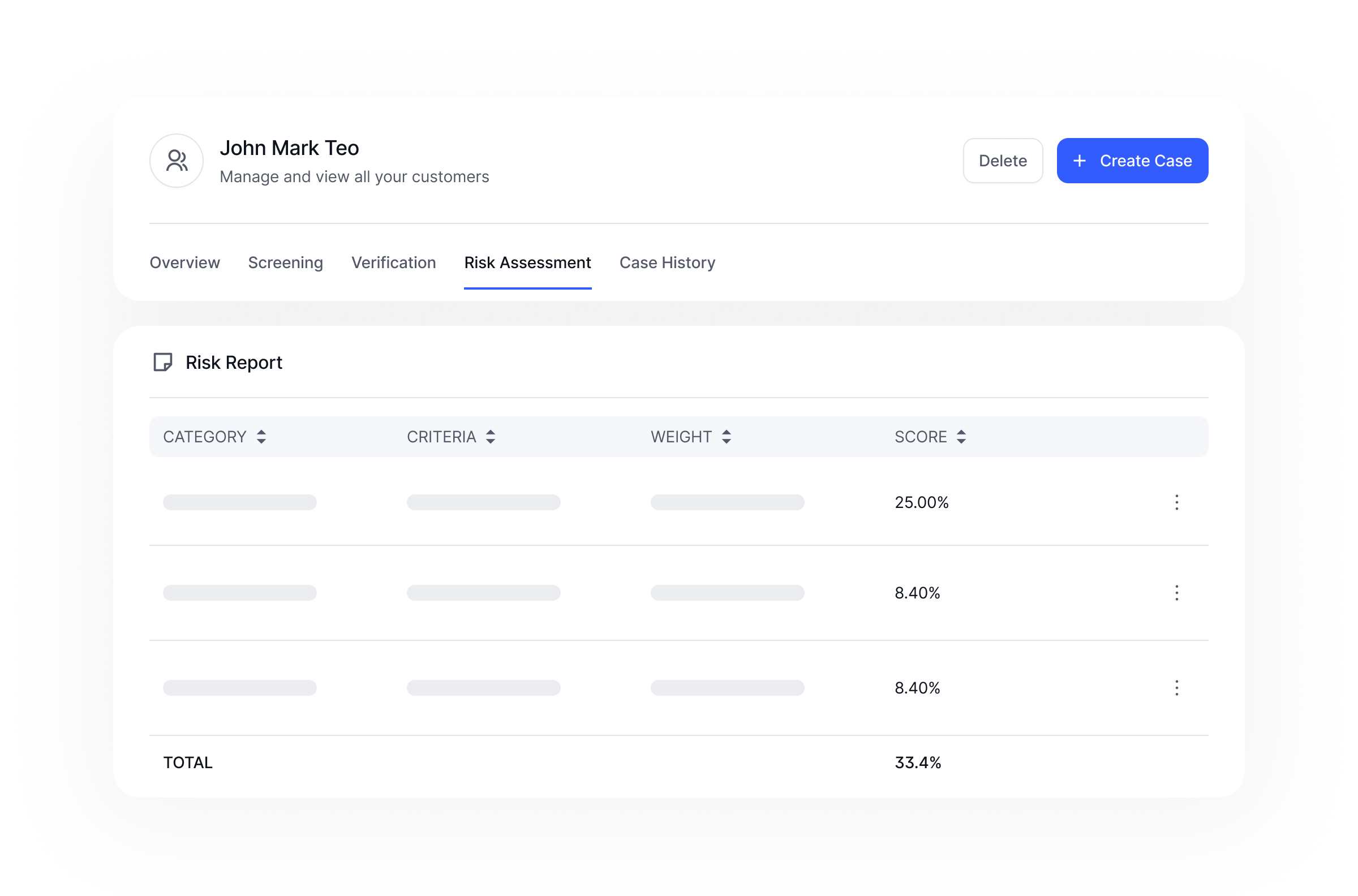Click the customer avatar icon
The image size is (1358, 896).
(x=177, y=161)
